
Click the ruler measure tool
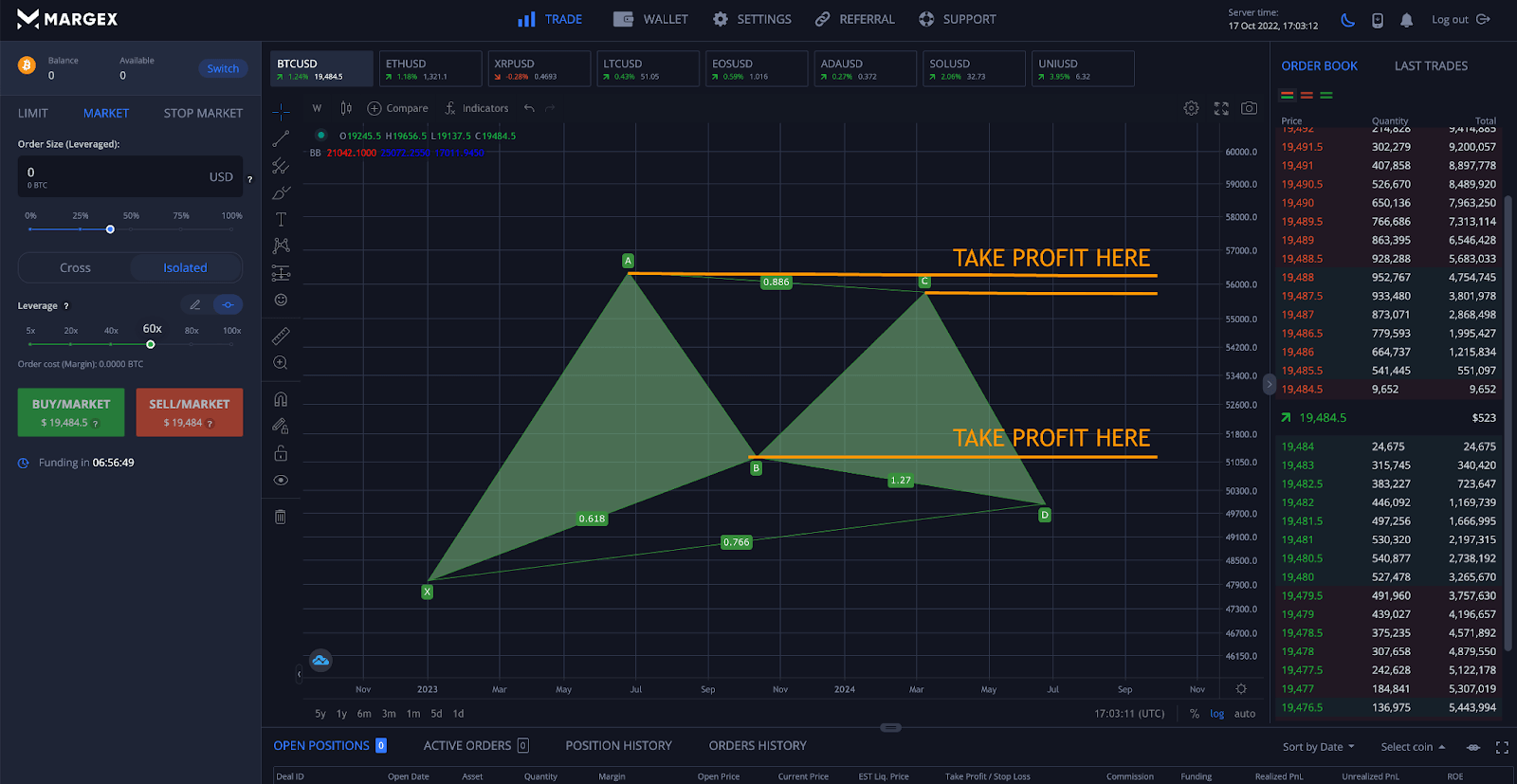click(x=281, y=336)
